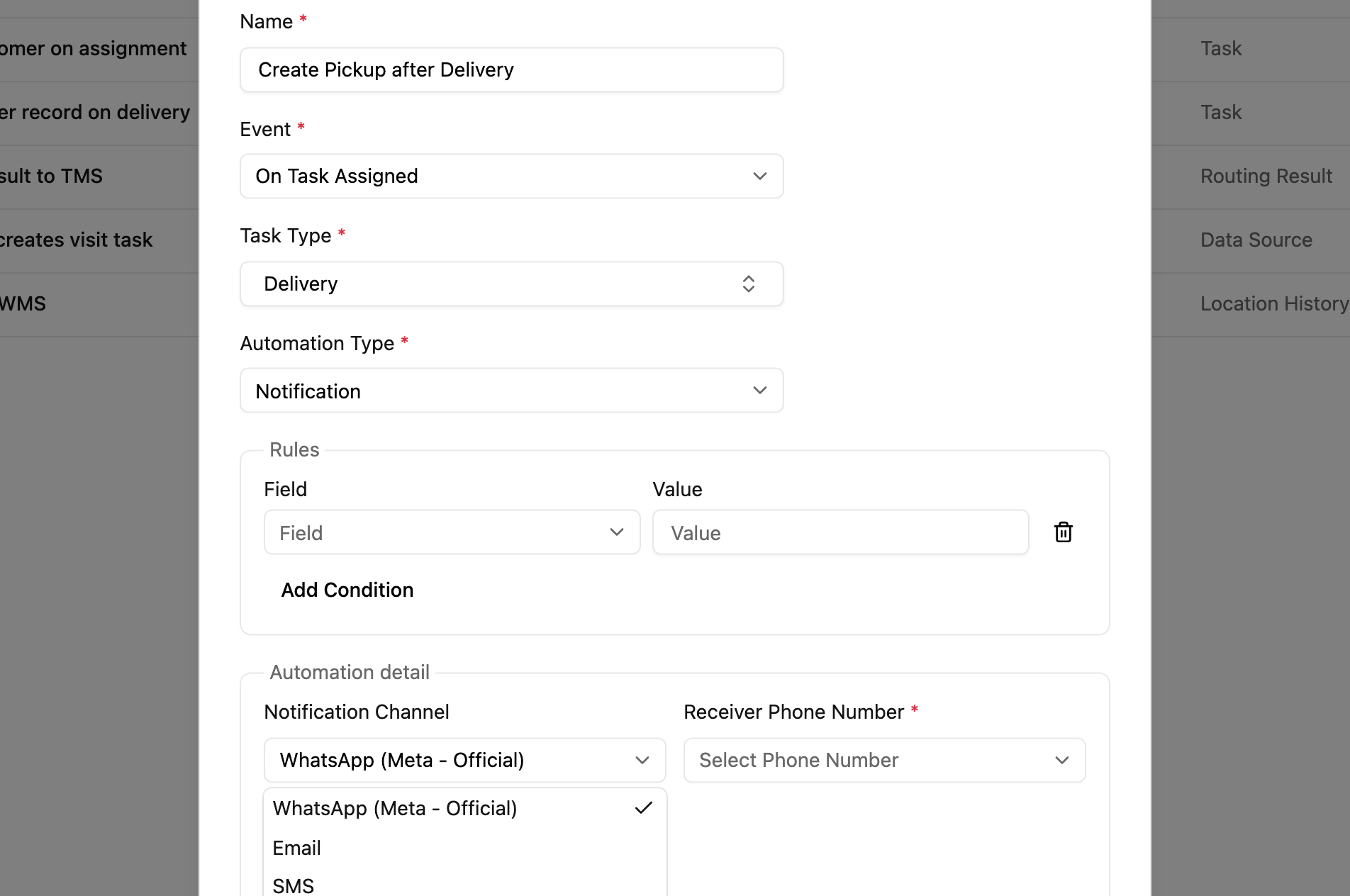Open the Select Phone Number dropdown
The height and width of the screenshot is (896, 1350).
pyautogui.click(x=885, y=760)
